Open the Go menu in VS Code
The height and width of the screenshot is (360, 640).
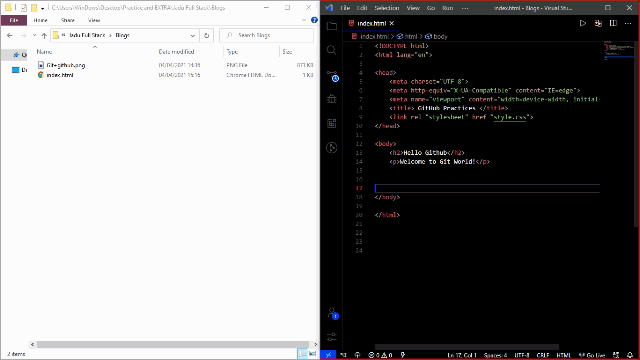pos(431,8)
